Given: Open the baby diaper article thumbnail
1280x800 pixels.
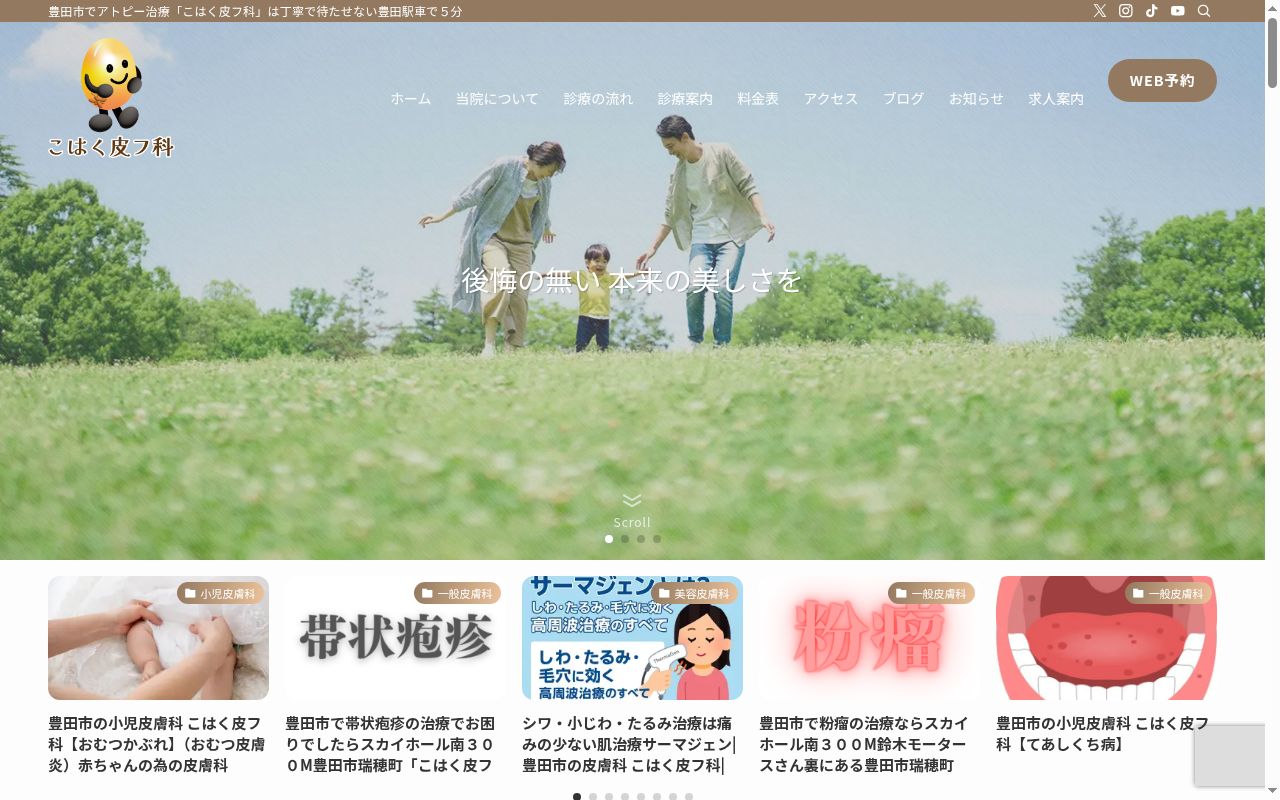Looking at the screenshot, I should 158,638.
